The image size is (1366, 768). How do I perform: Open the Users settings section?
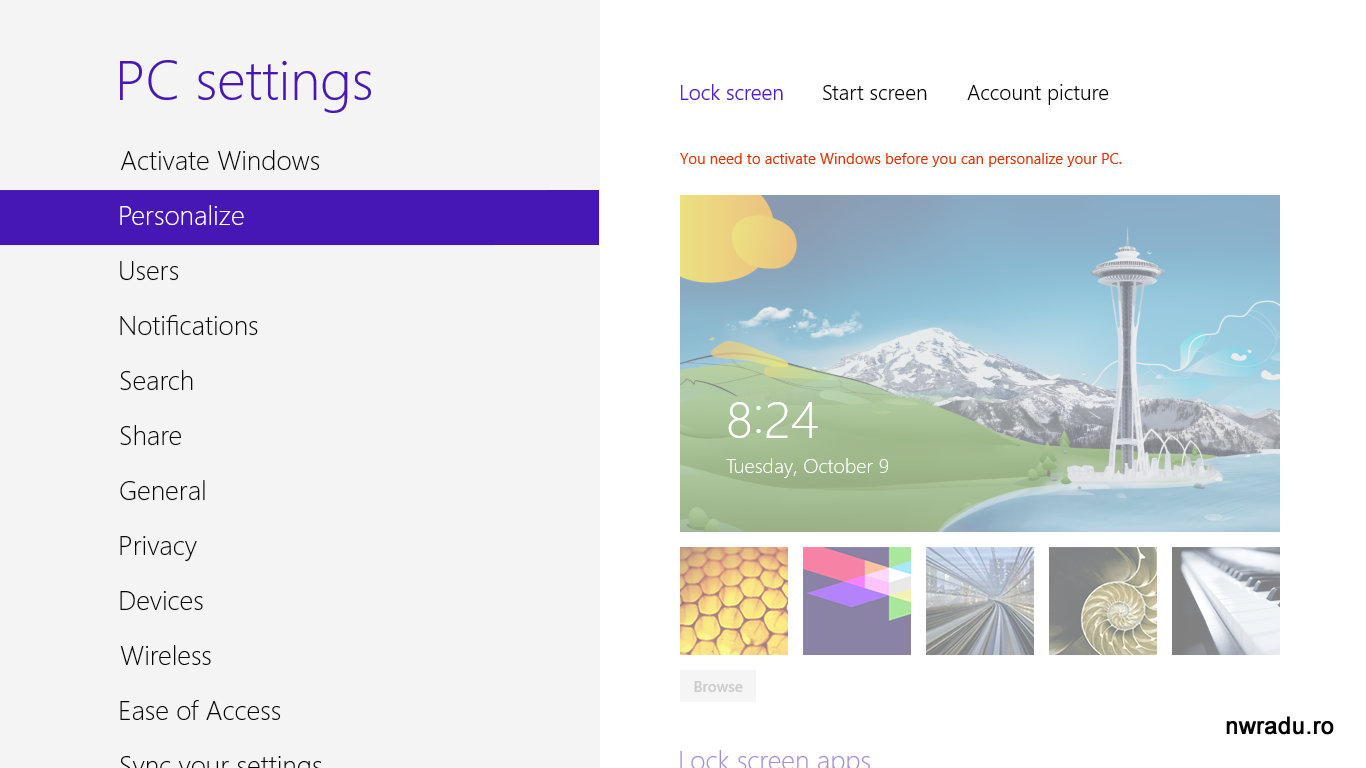click(x=149, y=271)
